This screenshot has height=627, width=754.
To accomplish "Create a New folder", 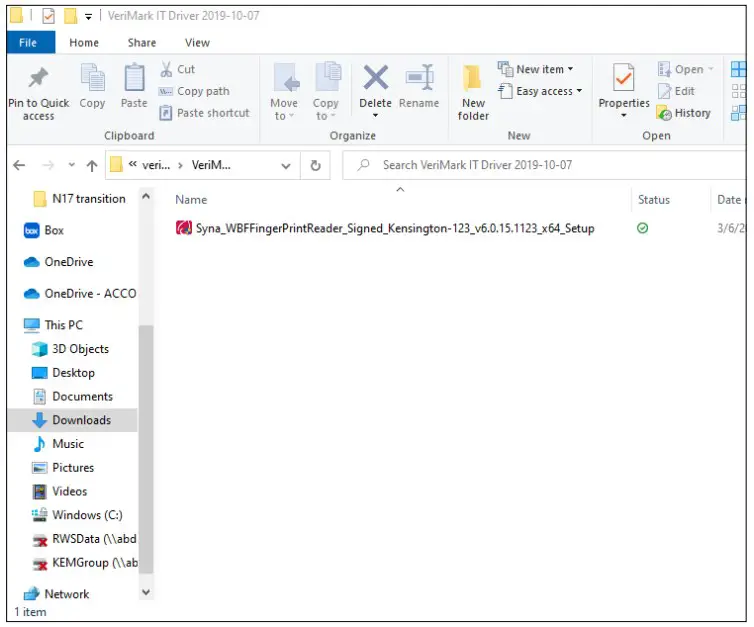I will point(473,92).
